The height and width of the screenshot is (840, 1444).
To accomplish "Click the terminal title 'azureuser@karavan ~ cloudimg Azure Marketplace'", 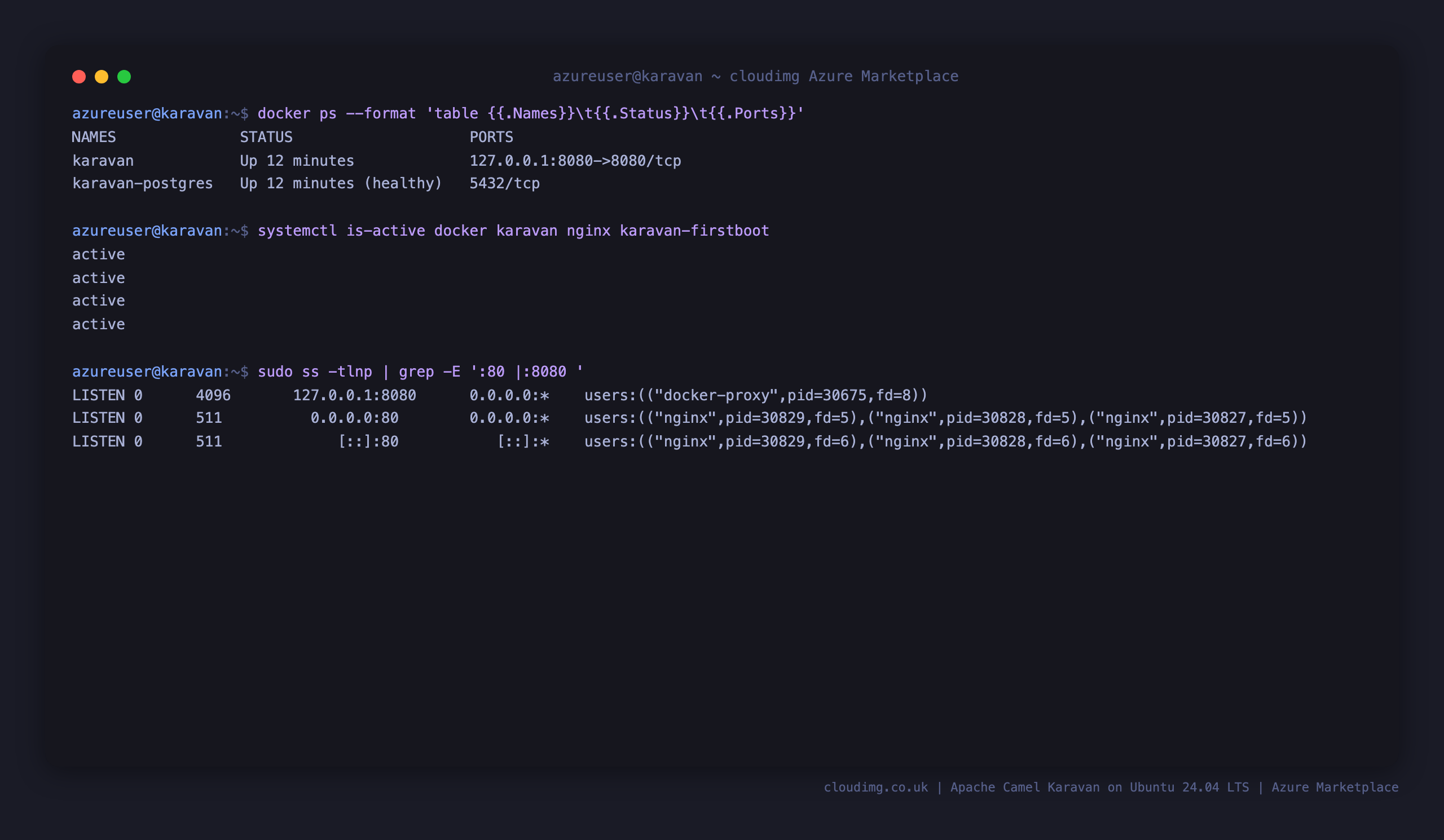I will click(x=755, y=76).
